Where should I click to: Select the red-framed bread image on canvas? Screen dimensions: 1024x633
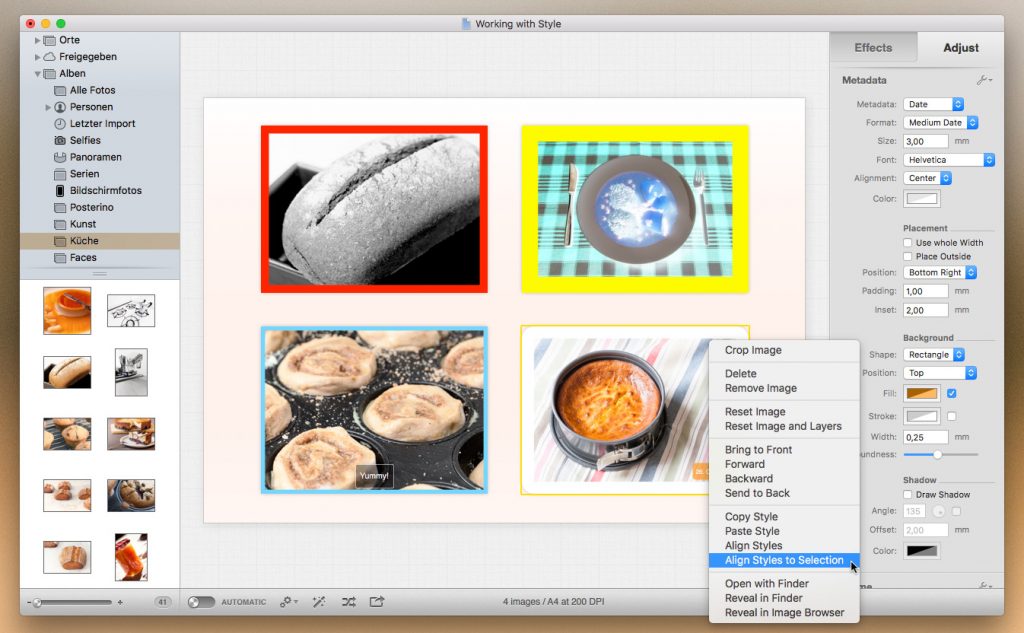pos(374,209)
